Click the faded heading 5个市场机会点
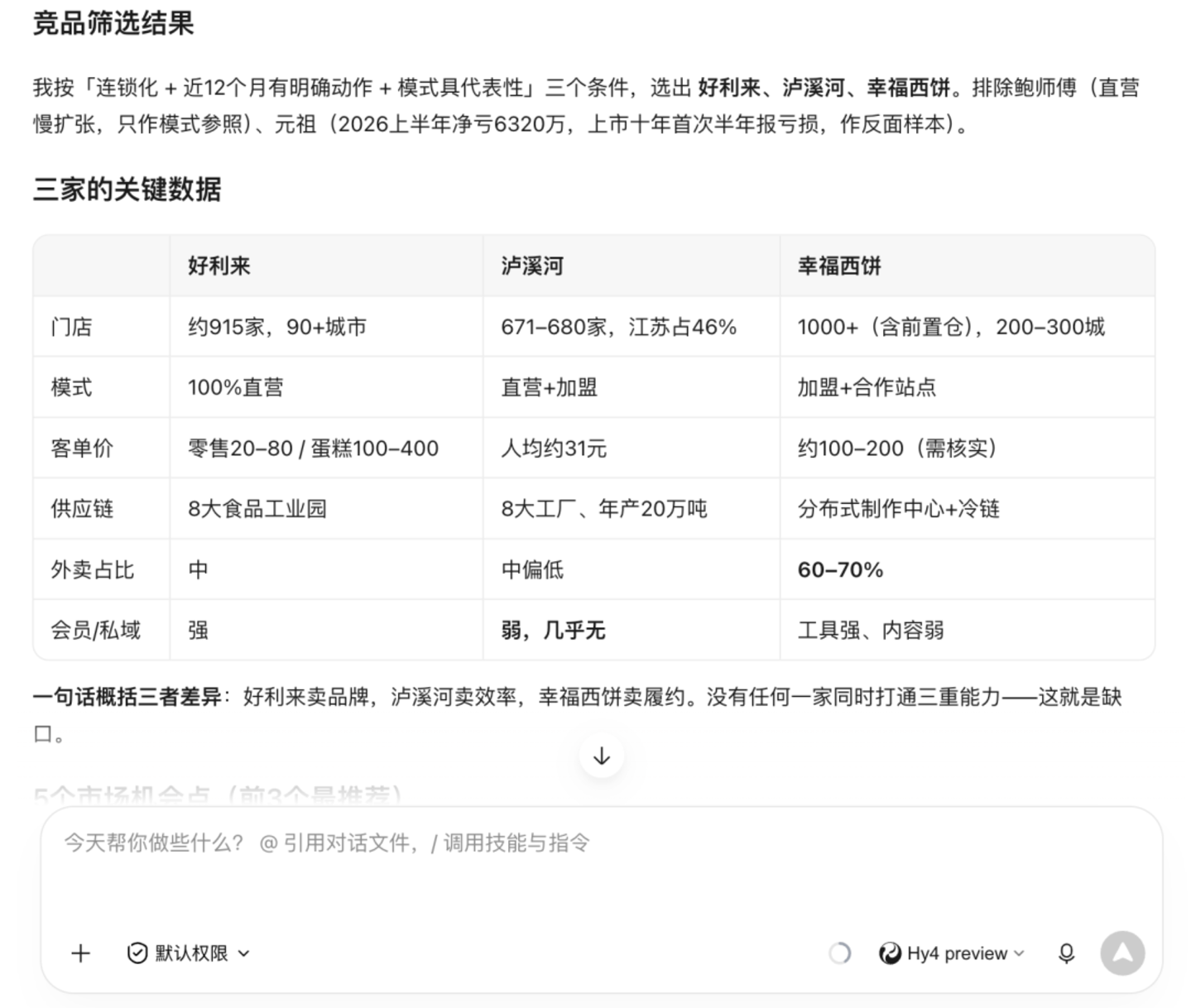The height and width of the screenshot is (1008, 1191). 218,796
